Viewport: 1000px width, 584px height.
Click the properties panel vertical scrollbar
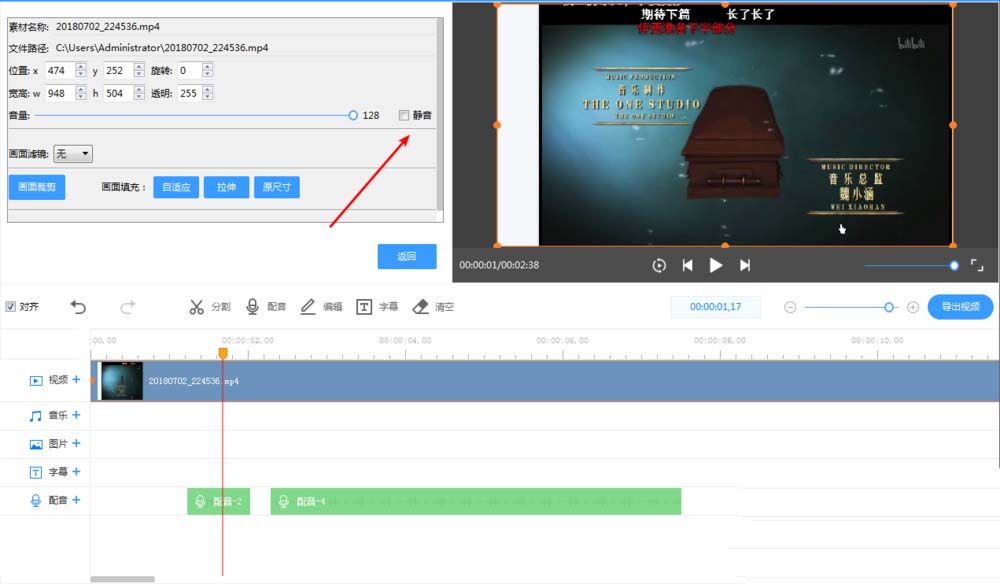point(439,115)
